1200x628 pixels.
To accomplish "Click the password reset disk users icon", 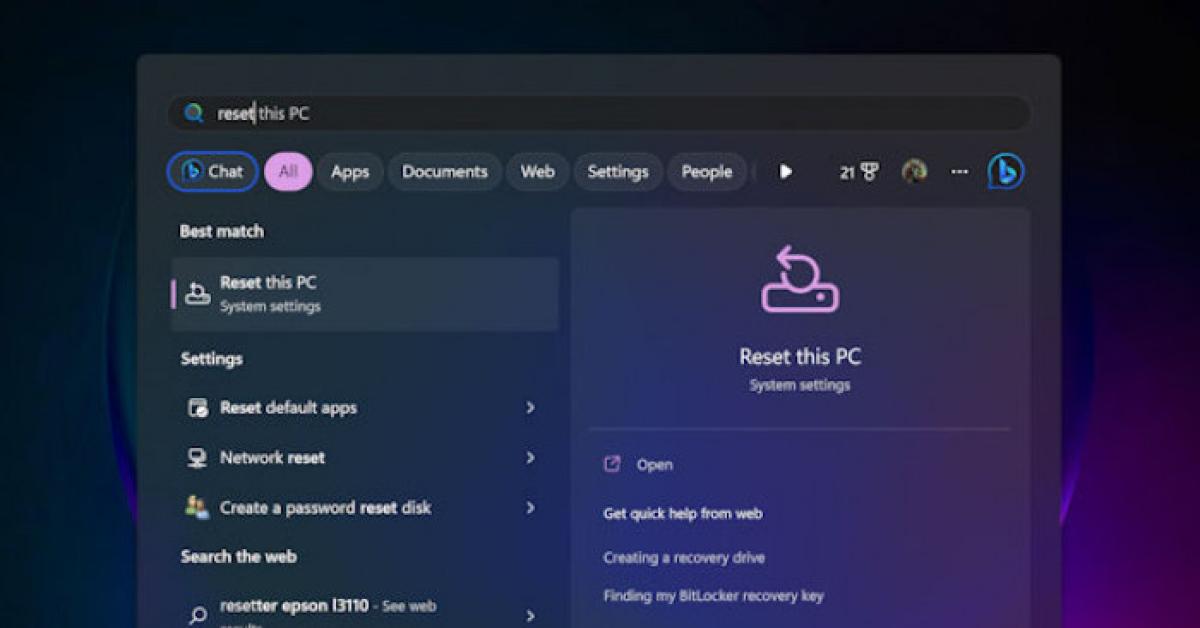I will (197, 507).
